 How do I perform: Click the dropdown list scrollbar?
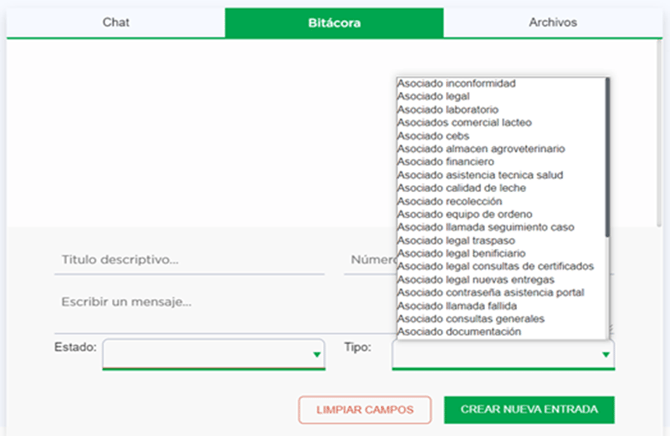point(607,150)
